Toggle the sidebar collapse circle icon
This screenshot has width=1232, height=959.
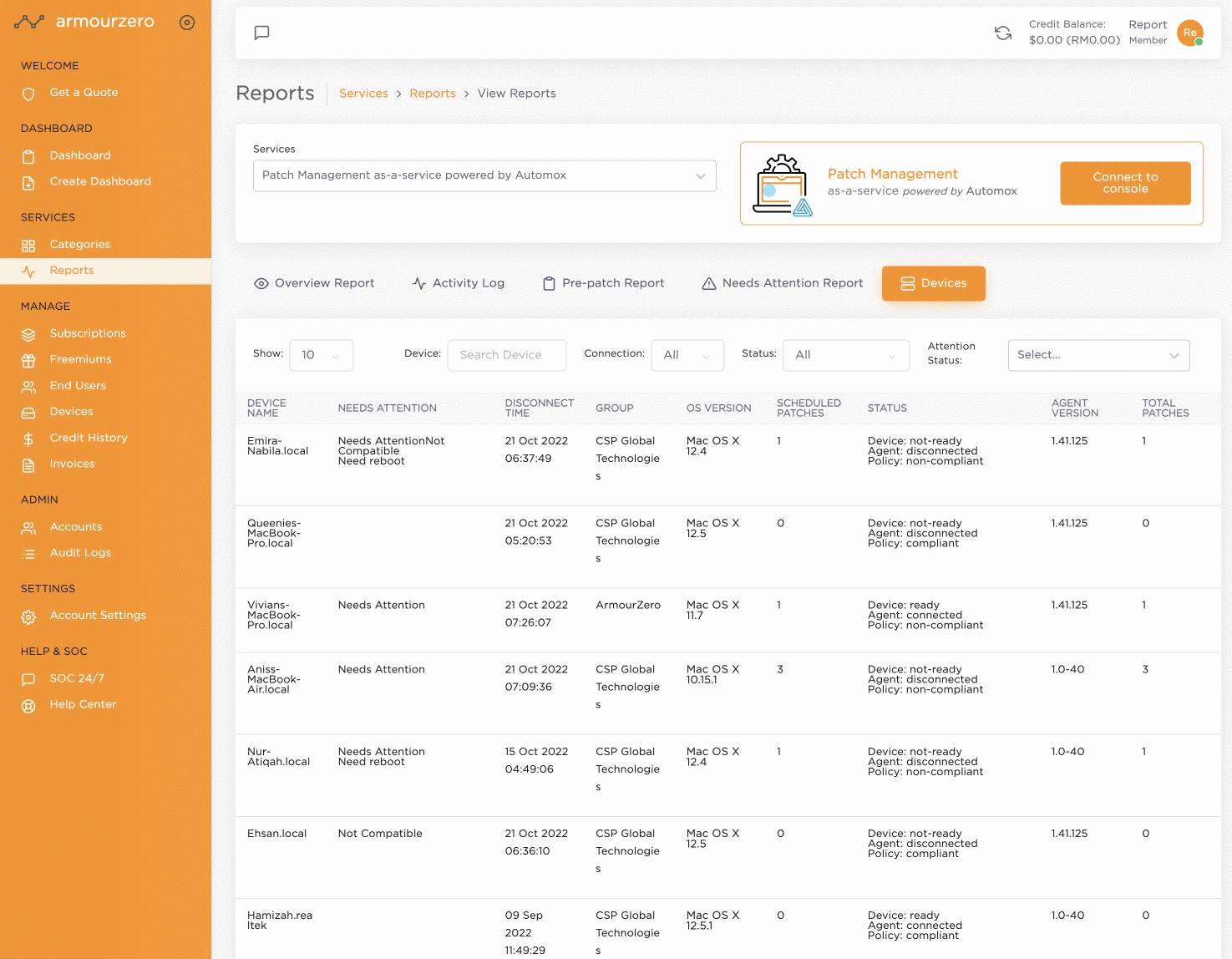point(187,23)
